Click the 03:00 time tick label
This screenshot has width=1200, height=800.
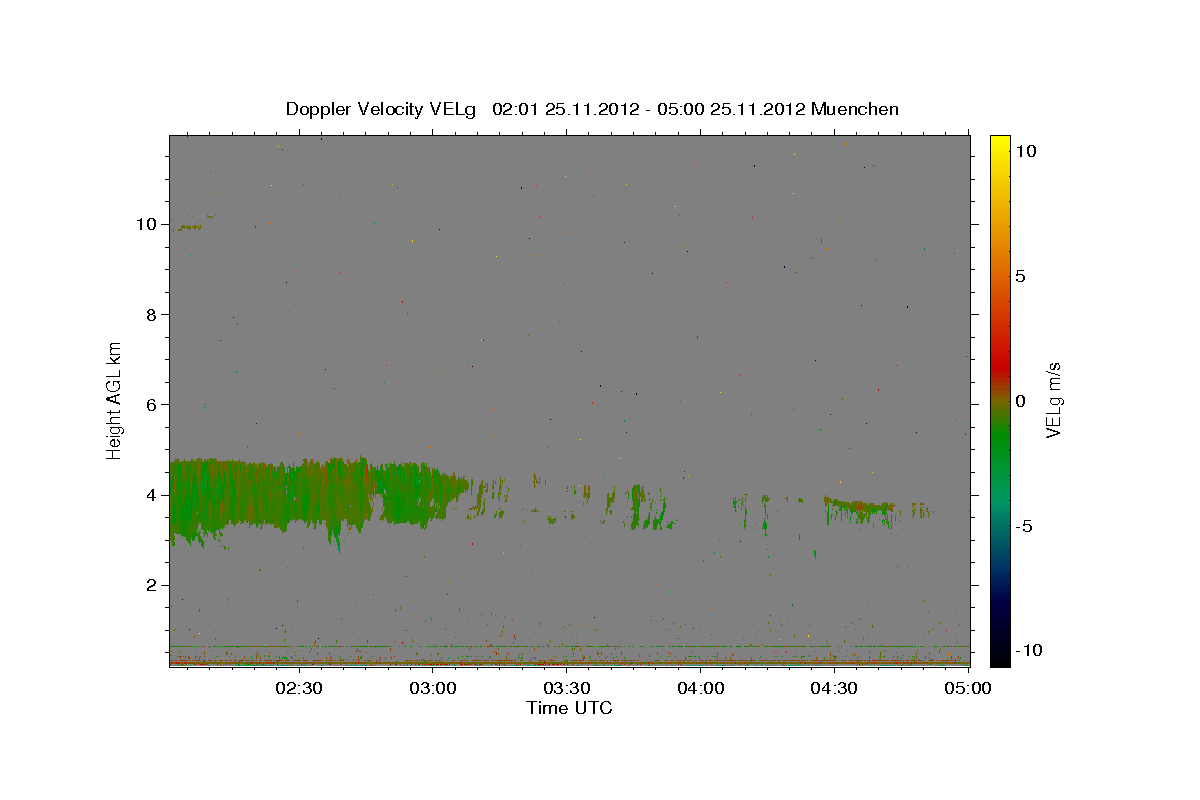tap(433, 688)
